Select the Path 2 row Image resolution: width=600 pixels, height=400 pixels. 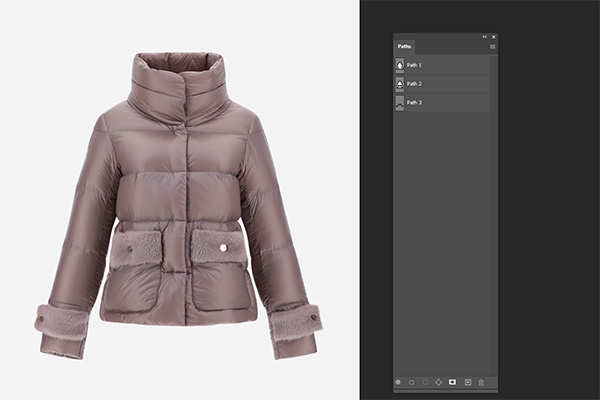click(x=442, y=84)
